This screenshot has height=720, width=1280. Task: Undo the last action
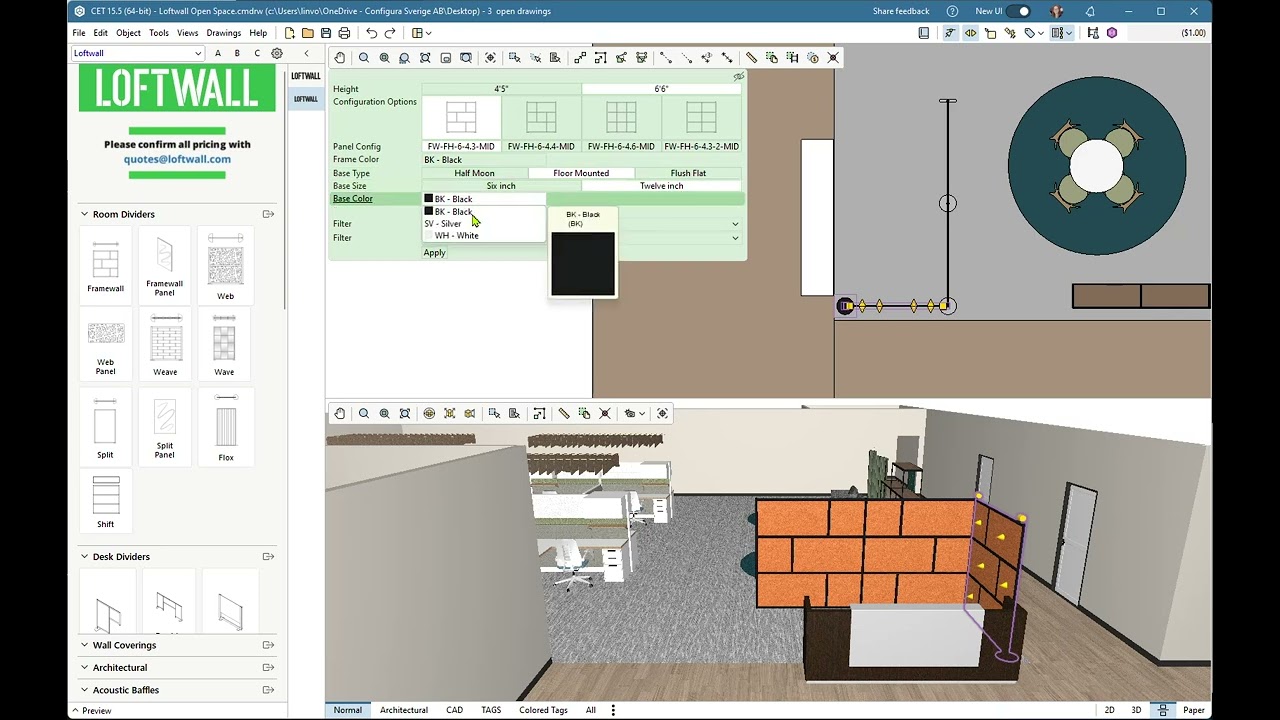coord(371,33)
